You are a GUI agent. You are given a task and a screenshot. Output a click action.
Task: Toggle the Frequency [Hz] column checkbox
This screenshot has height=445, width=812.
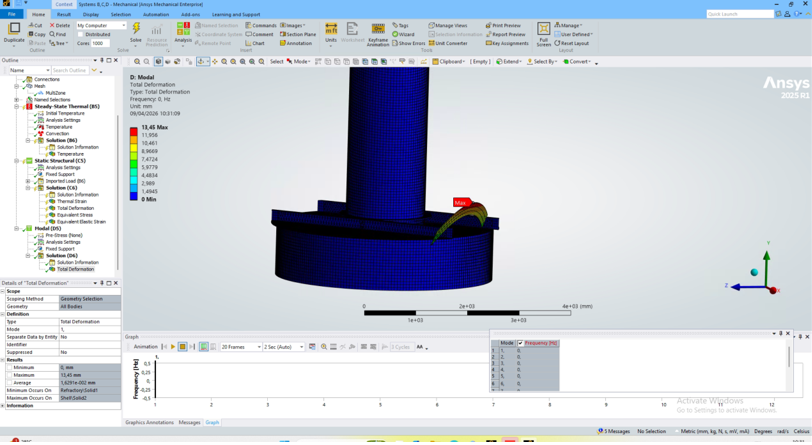pos(520,343)
